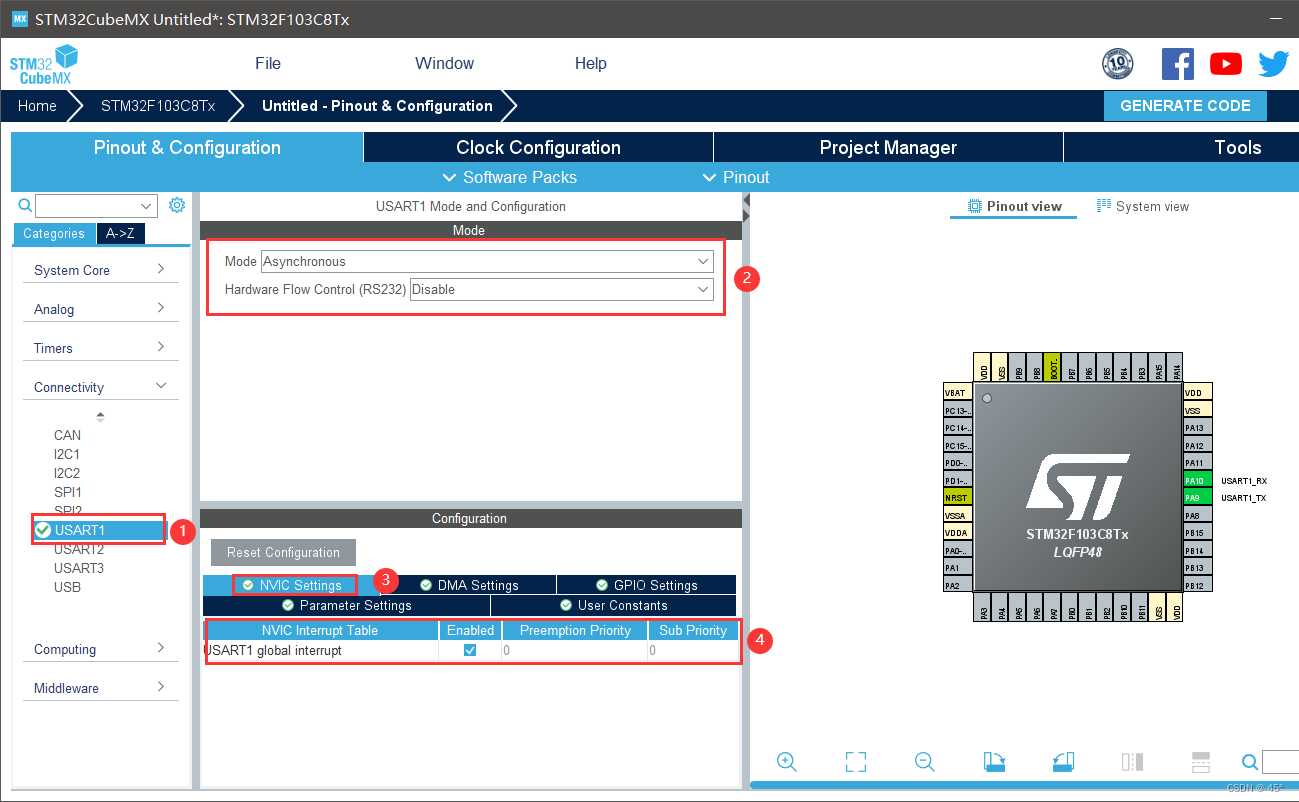Image resolution: width=1299 pixels, height=802 pixels.
Task: Expand the Timers category
Action: click(99, 348)
